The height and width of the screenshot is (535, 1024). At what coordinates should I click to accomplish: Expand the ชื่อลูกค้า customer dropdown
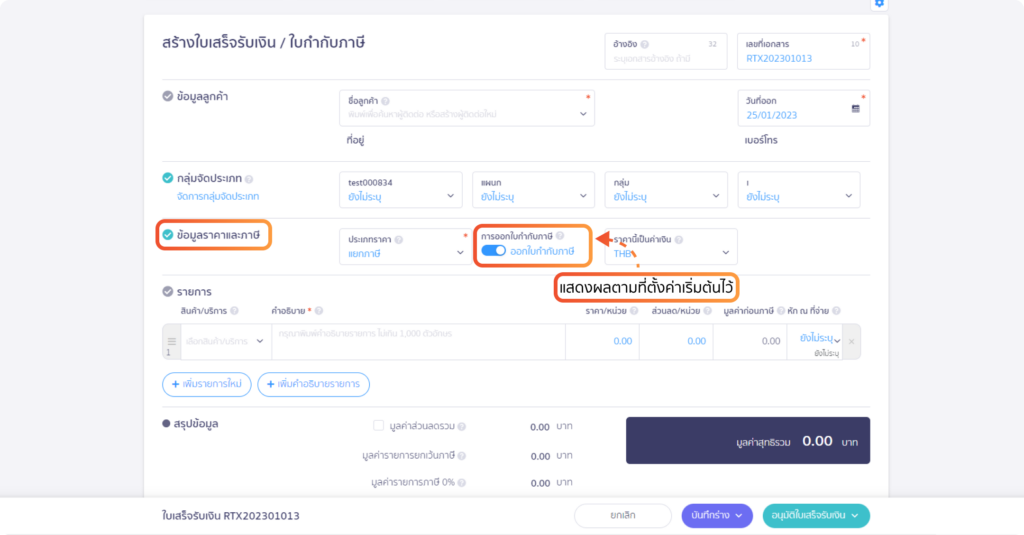(583, 114)
